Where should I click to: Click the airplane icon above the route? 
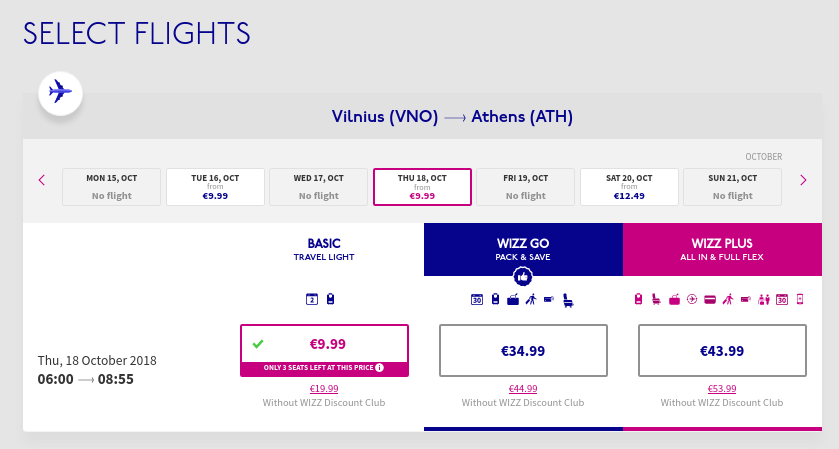coord(60,93)
